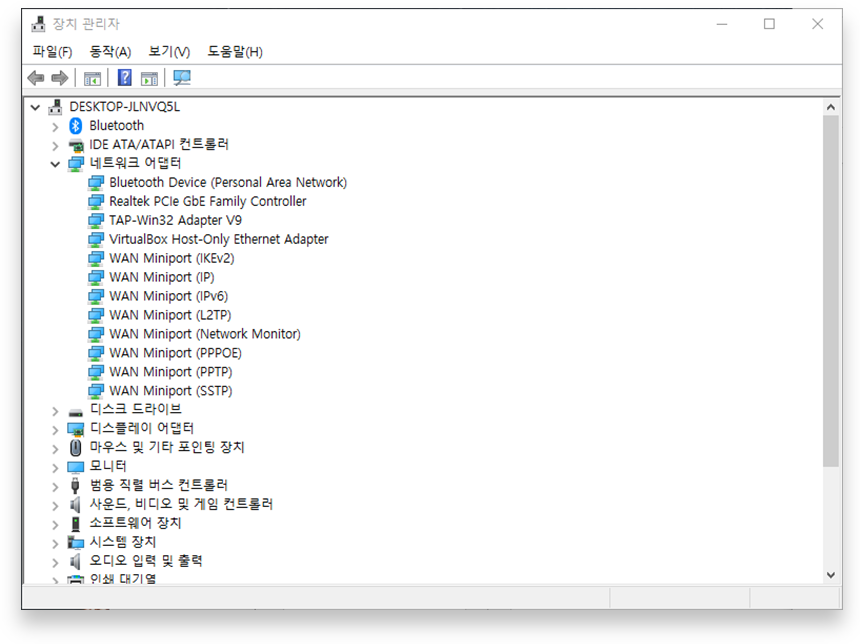The height and width of the screenshot is (644, 860).
Task: Select VirtualBox Host-Only Ethernet Adapter
Action: tap(218, 239)
